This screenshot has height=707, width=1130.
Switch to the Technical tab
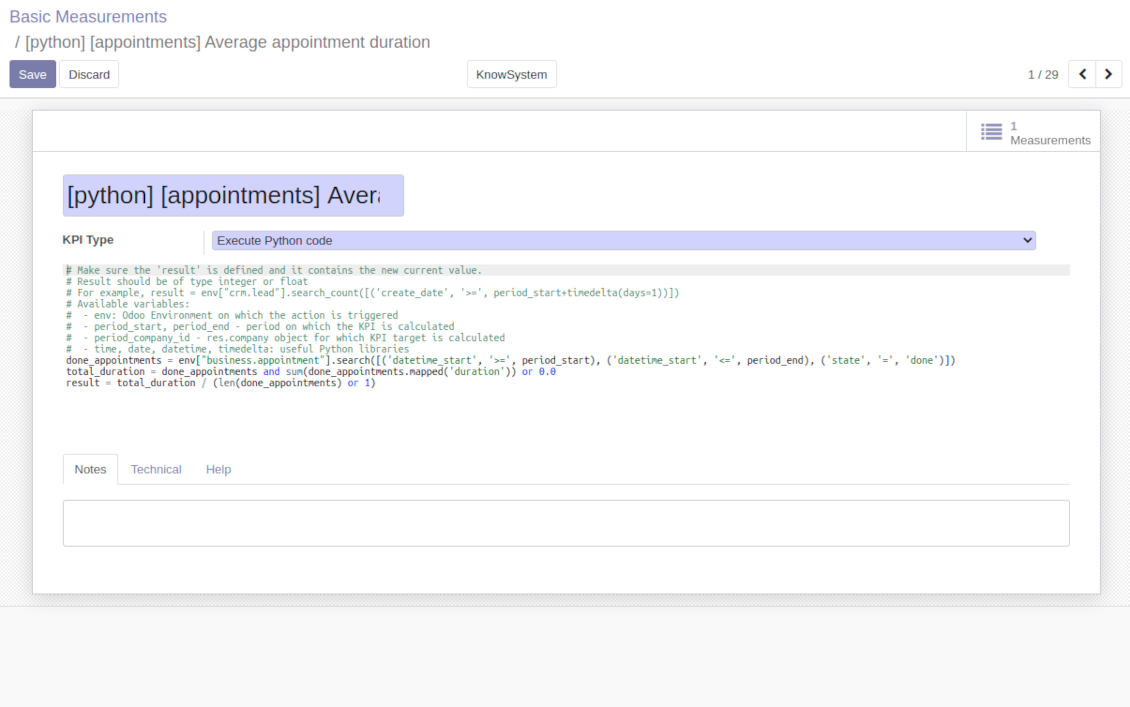[x=156, y=469]
